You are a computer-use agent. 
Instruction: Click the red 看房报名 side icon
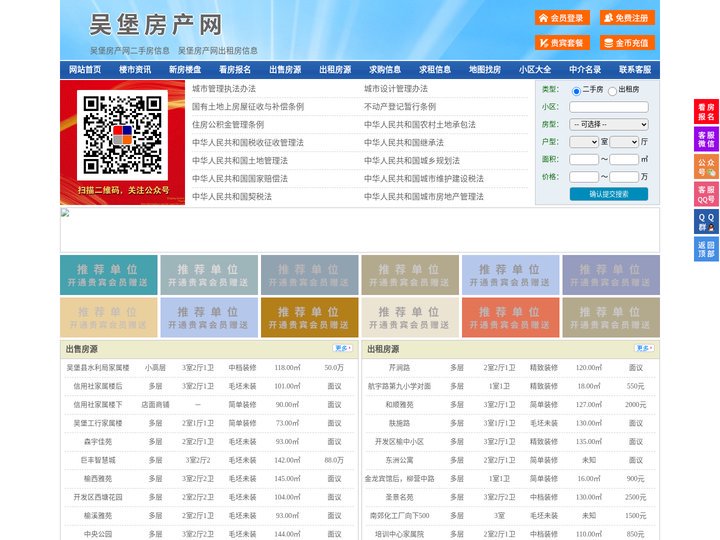pos(706,112)
